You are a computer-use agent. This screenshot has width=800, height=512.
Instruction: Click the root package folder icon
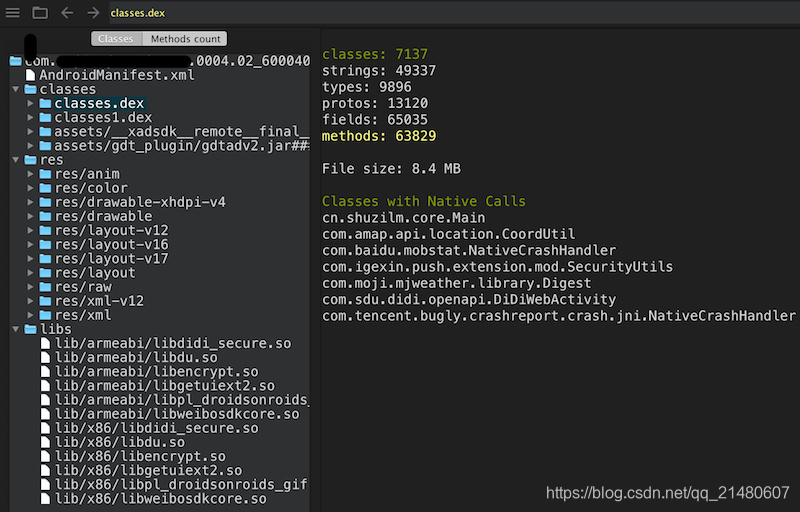click(x=16, y=61)
